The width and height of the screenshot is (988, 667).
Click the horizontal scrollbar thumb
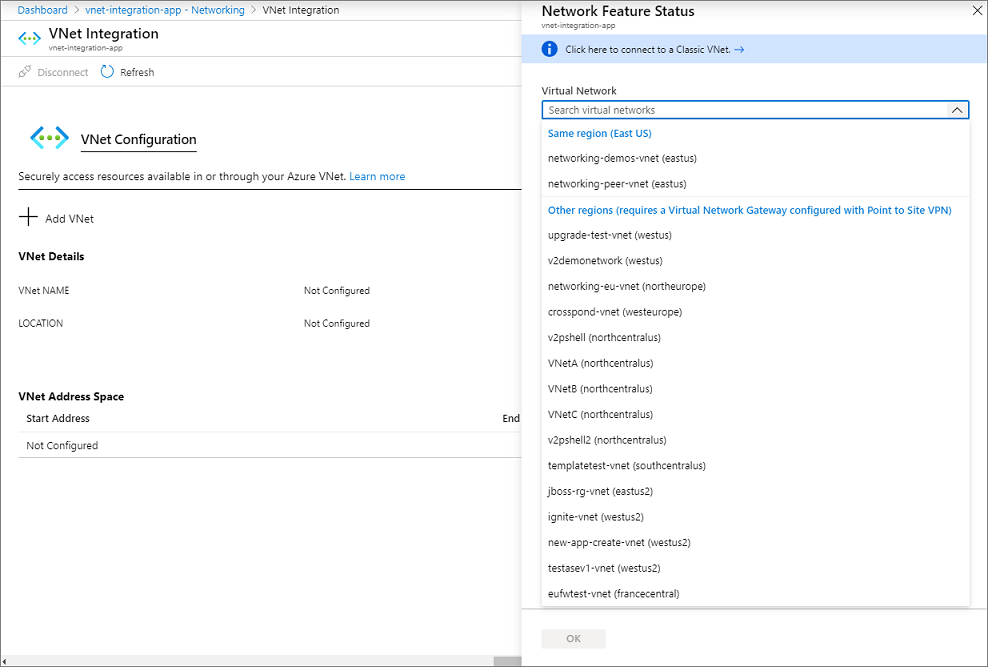(x=507, y=661)
